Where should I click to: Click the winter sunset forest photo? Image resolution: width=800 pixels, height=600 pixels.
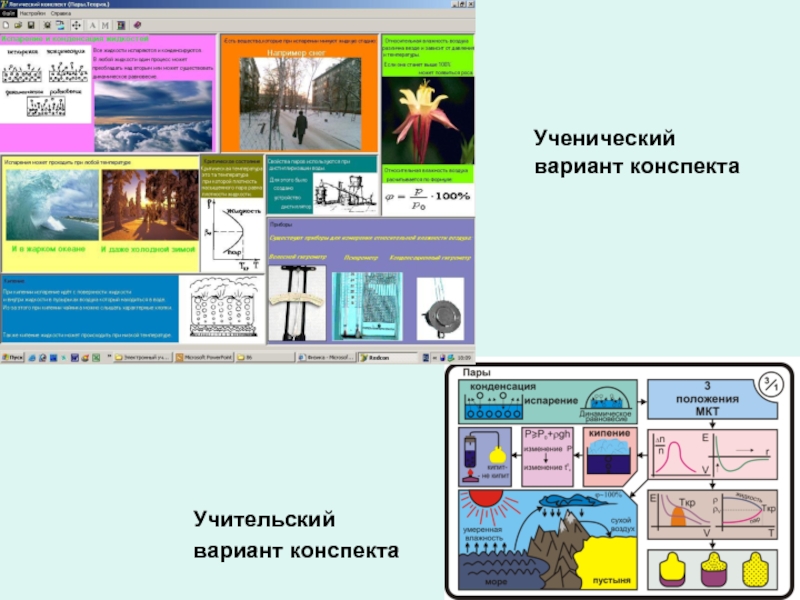click(150, 205)
